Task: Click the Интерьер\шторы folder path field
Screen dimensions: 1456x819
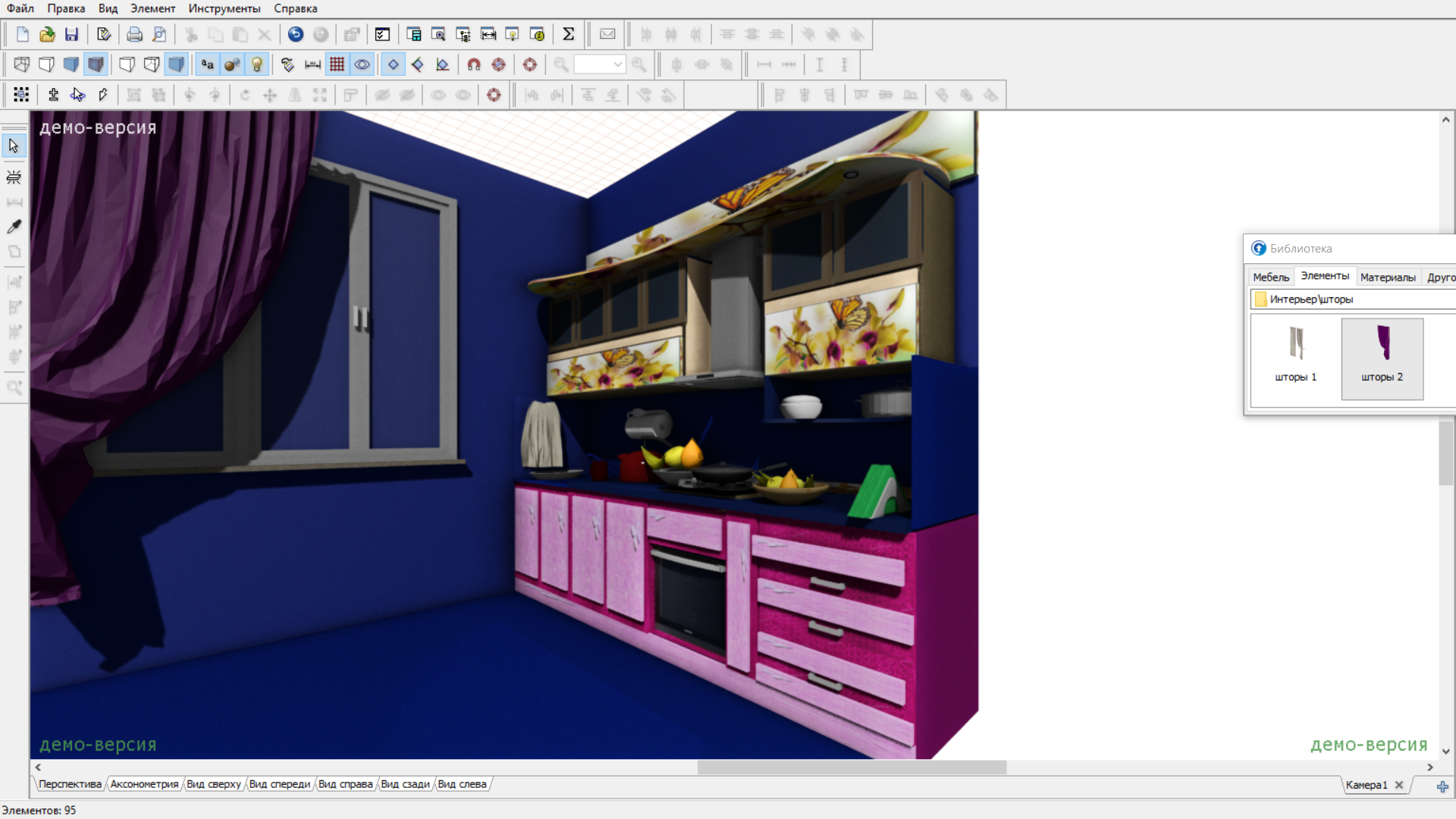Action: tap(1353, 299)
